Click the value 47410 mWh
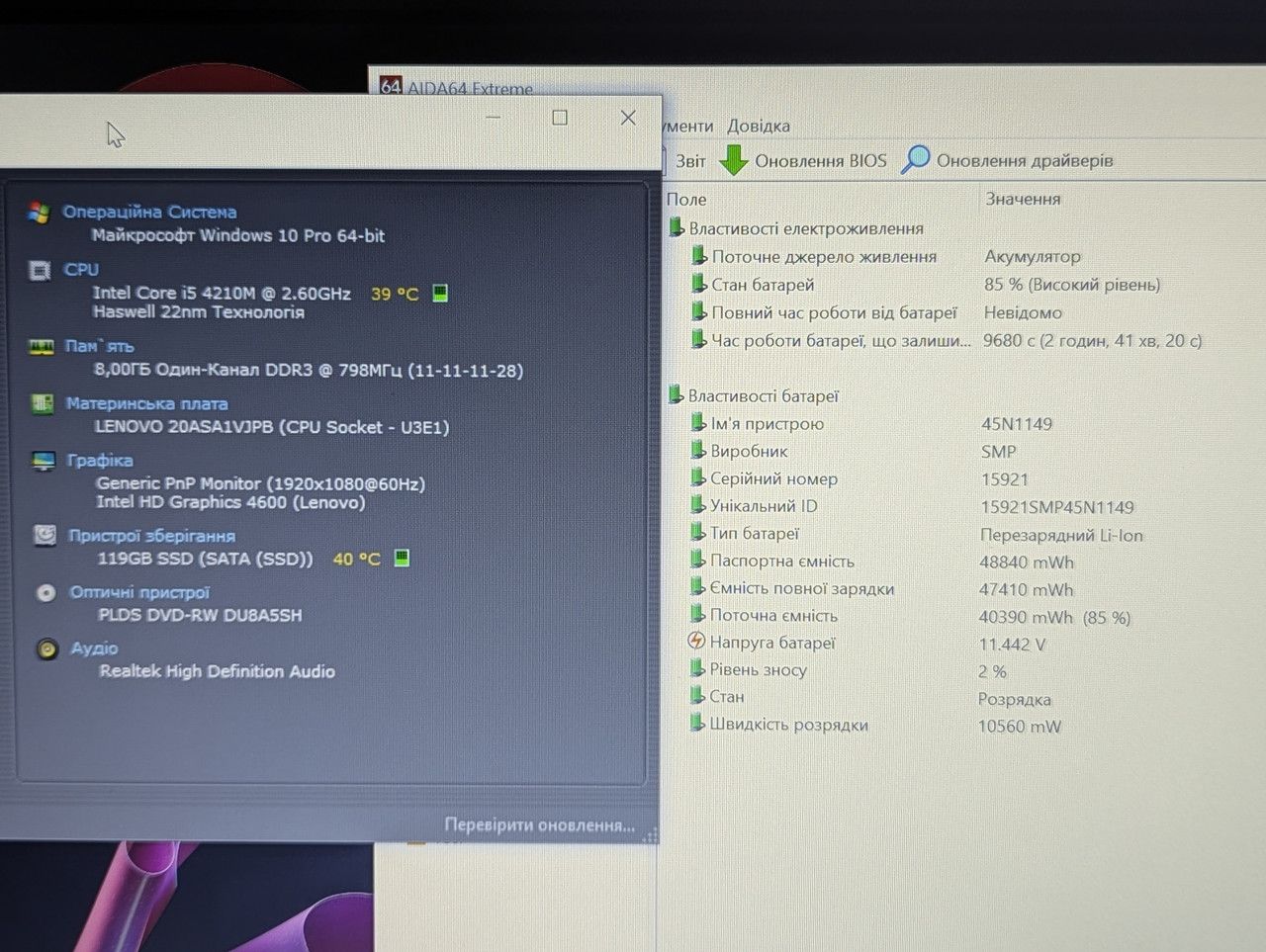The image size is (1266, 952). click(1026, 590)
